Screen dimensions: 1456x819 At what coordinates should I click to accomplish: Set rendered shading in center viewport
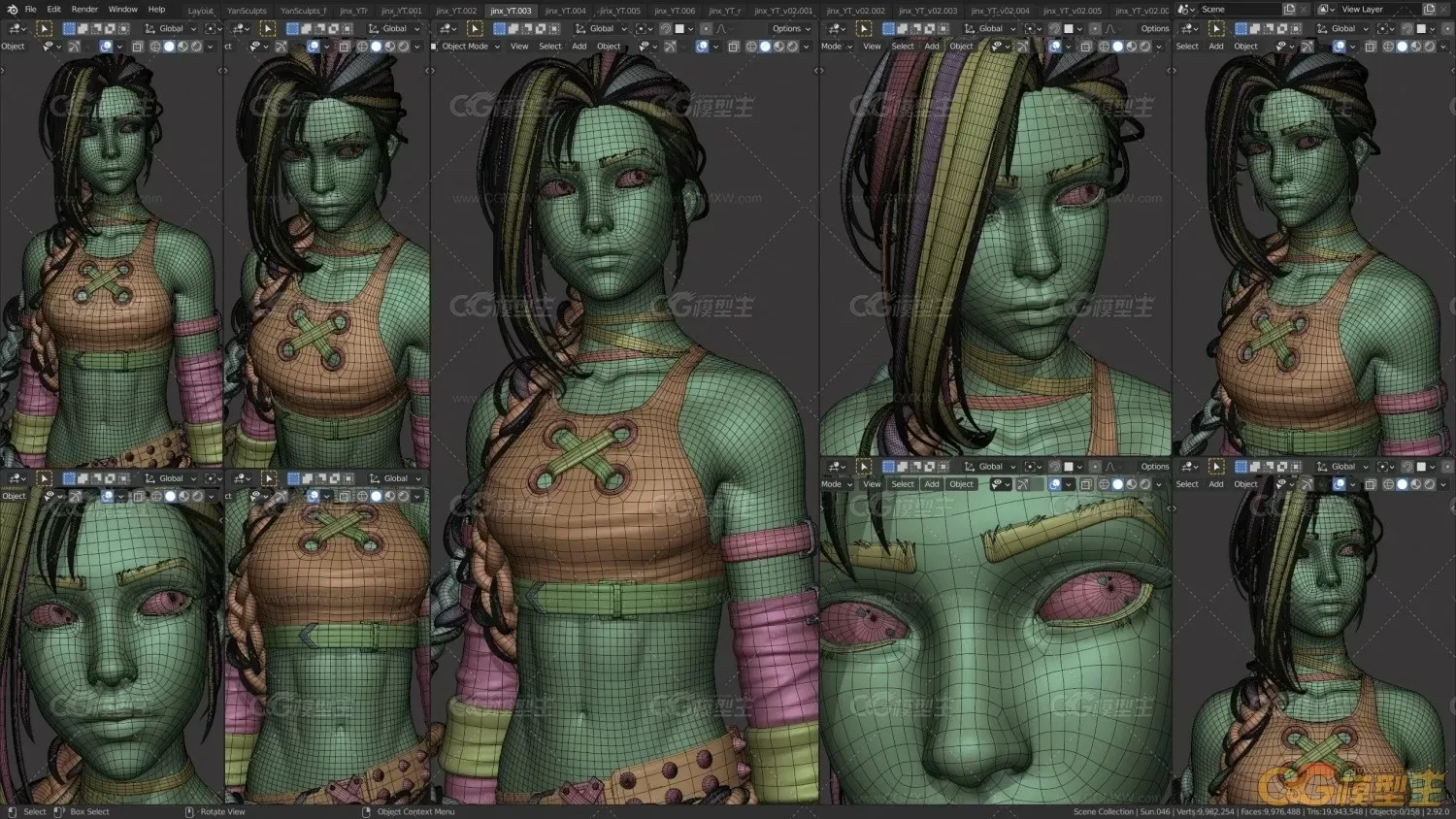tap(793, 46)
